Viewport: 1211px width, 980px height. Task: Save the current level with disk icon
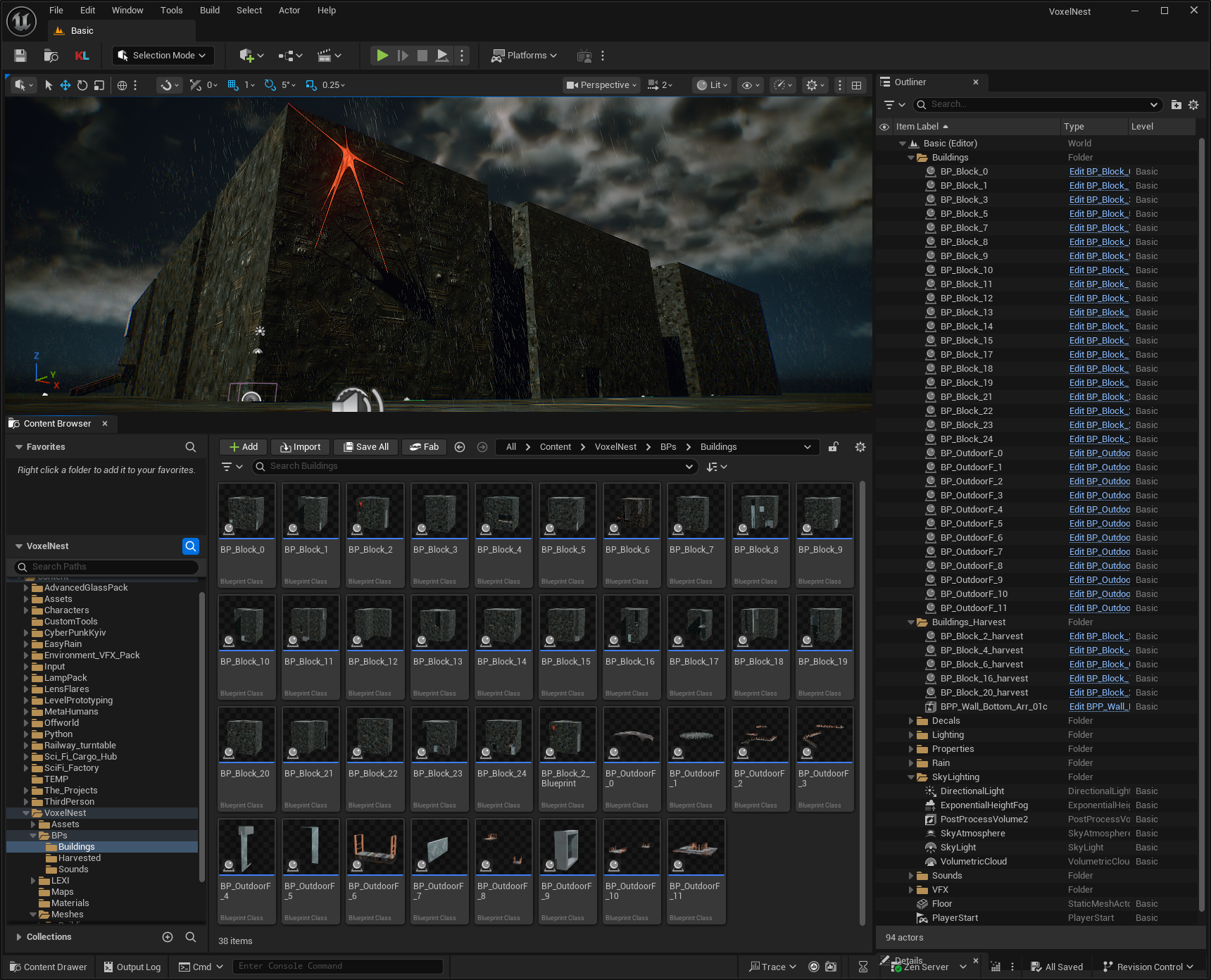[x=20, y=56]
